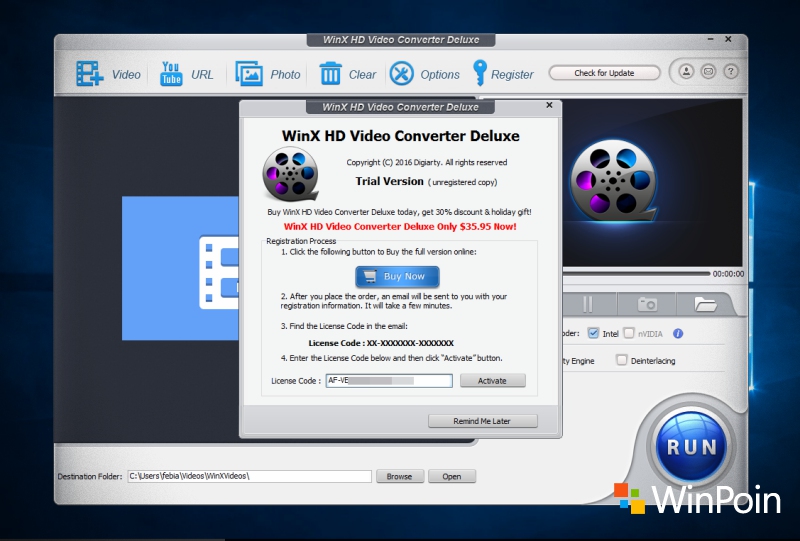This screenshot has height=541, width=800.
Task: Click film reel logo in registration dialog
Action: (291, 174)
